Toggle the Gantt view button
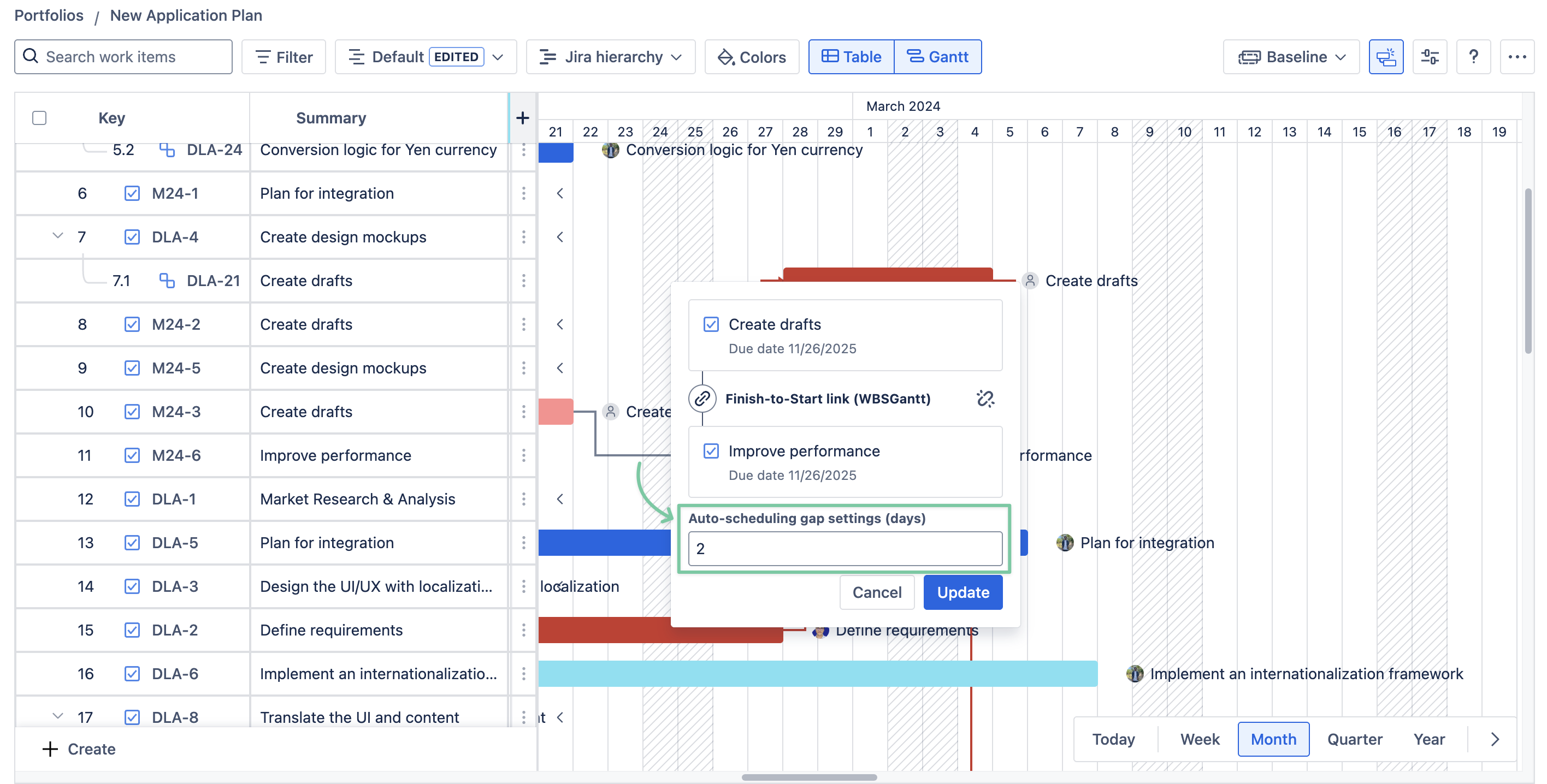1547x784 pixels. [937, 57]
